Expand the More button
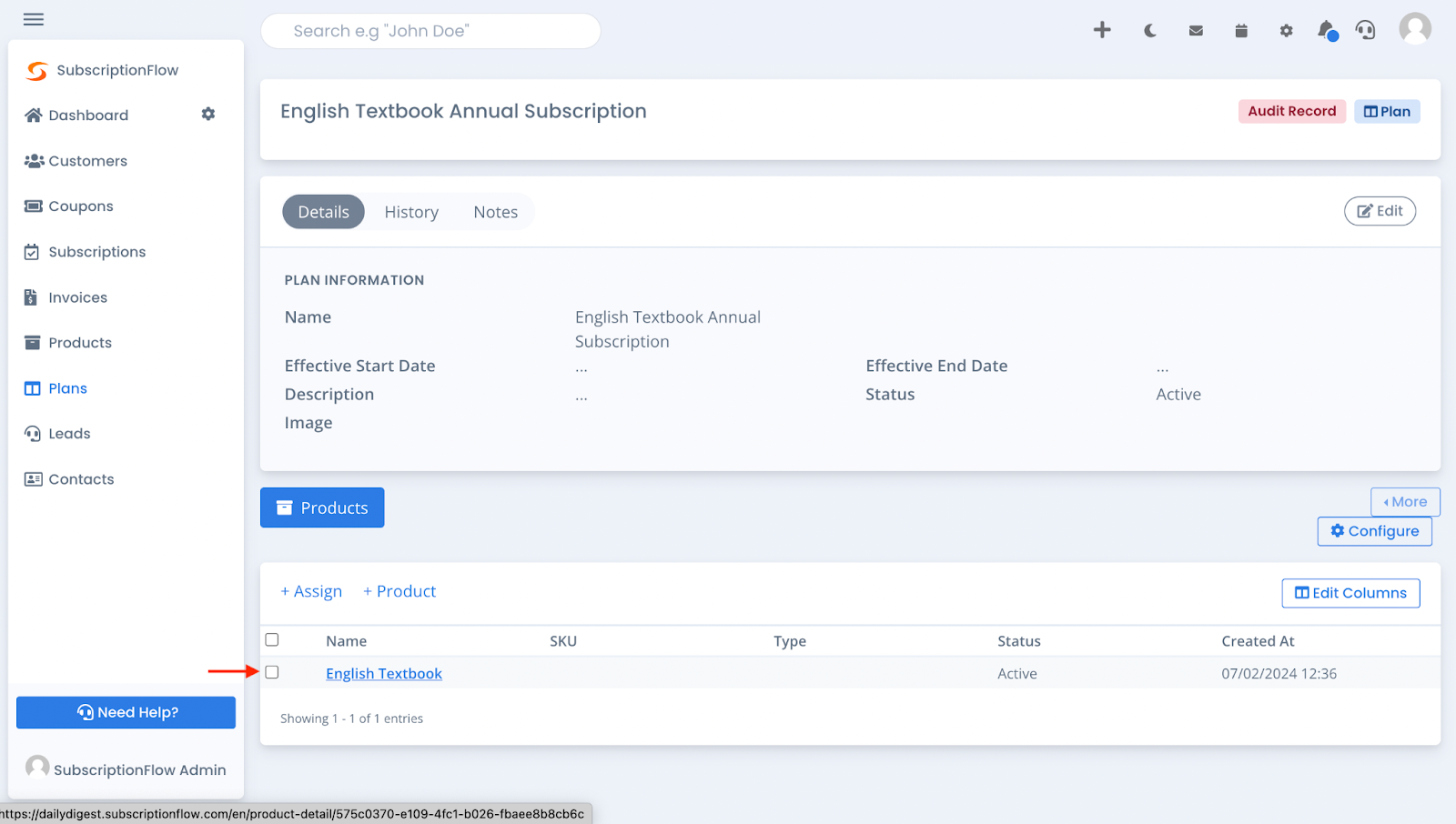Image resolution: width=1456 pixels, height=824 pixels. [x=1405, y=502]
